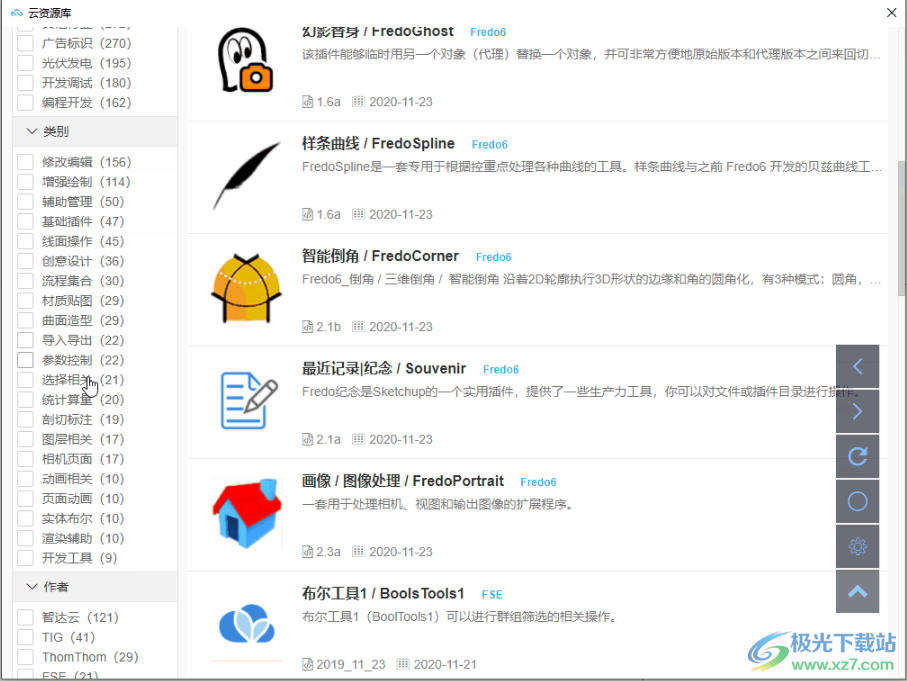The image size is (907, 681).
Task: Click the vertical scrollbar on the right
Action: (902, 229)
